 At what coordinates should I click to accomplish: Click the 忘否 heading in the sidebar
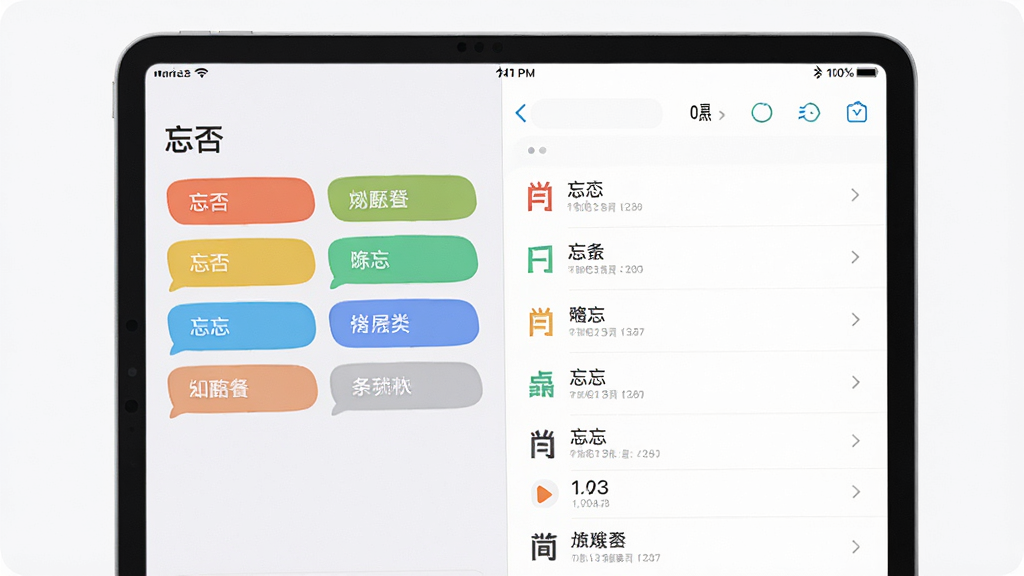(194, 140)
